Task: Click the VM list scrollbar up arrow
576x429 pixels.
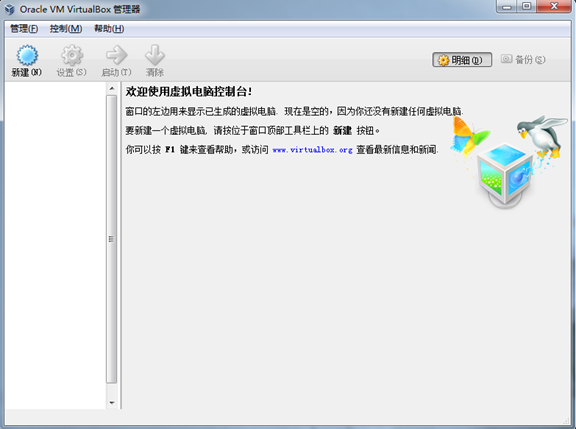Action: pos(112,89)
